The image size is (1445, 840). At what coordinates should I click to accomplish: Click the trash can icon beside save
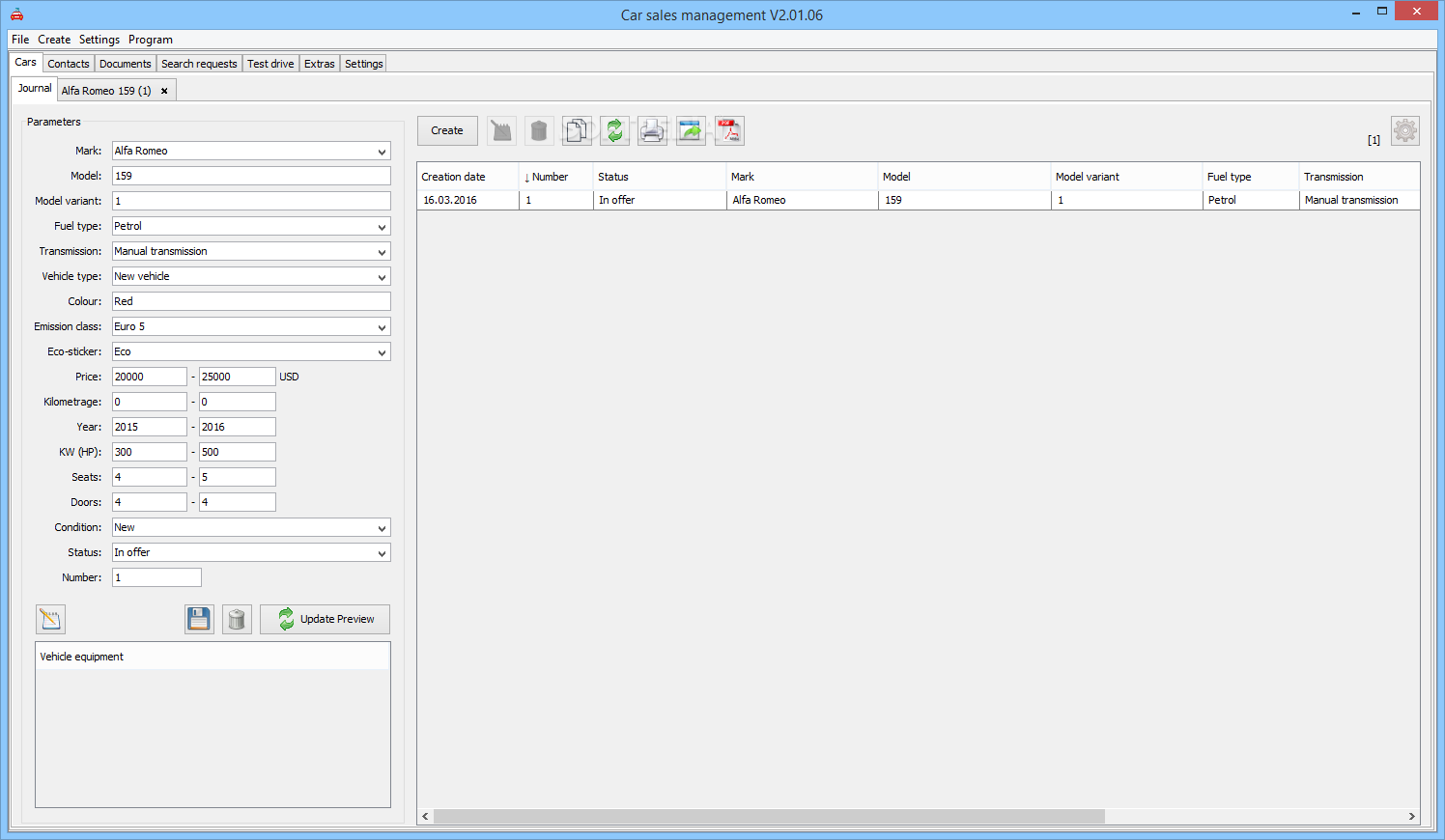[x=237, y=619]
